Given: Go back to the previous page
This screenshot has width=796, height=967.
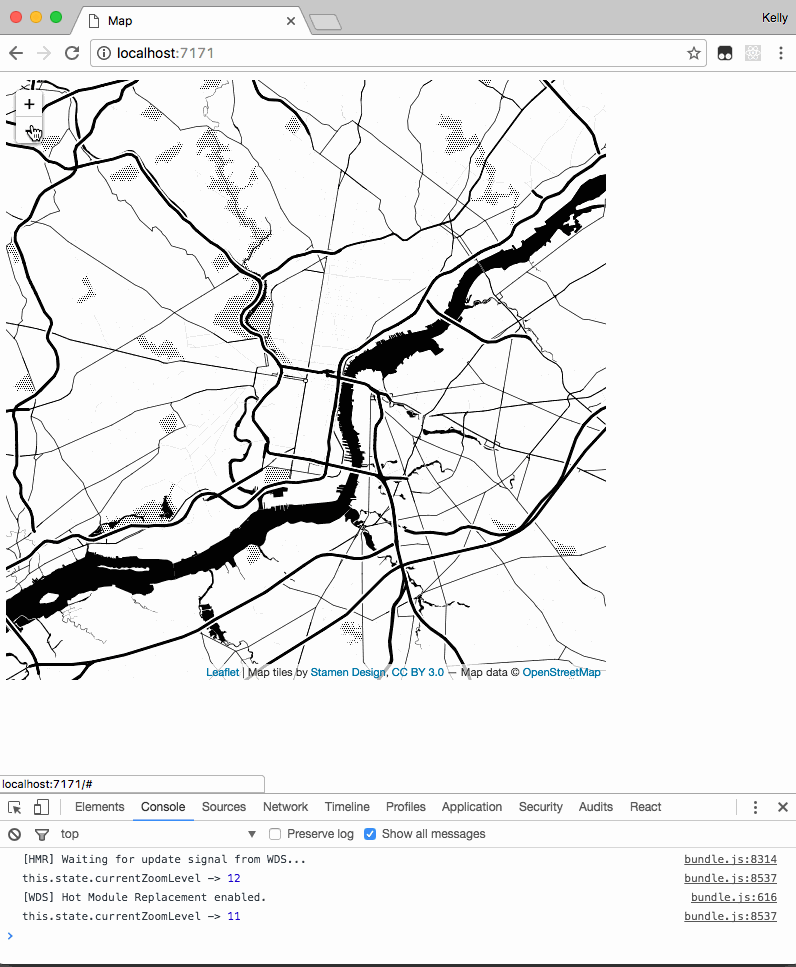Looking at the screenshot, I should point(16,53).
